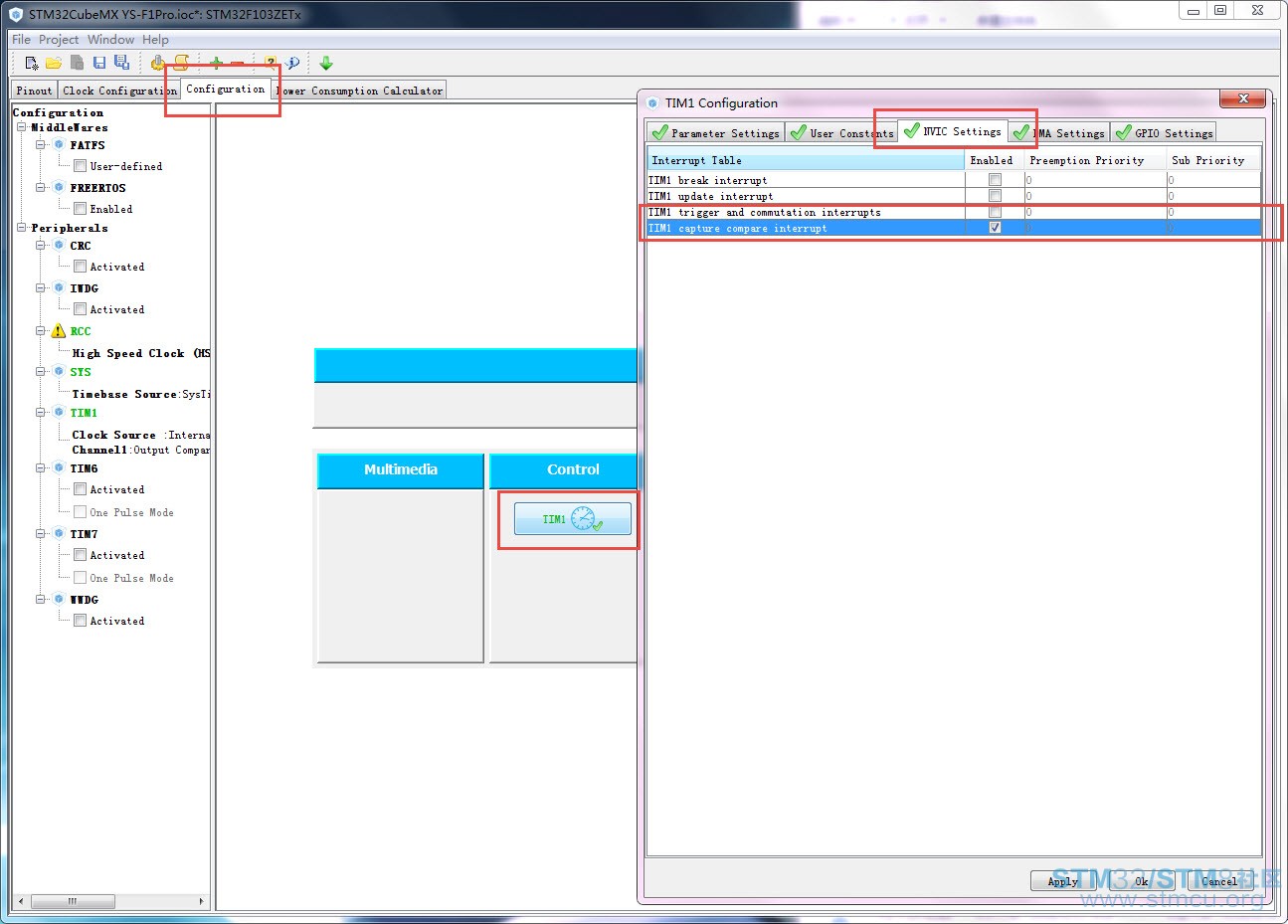Click the gear icon beside CRC
The width and height of the screenshot is (1288, 924).
click(59, 246)
